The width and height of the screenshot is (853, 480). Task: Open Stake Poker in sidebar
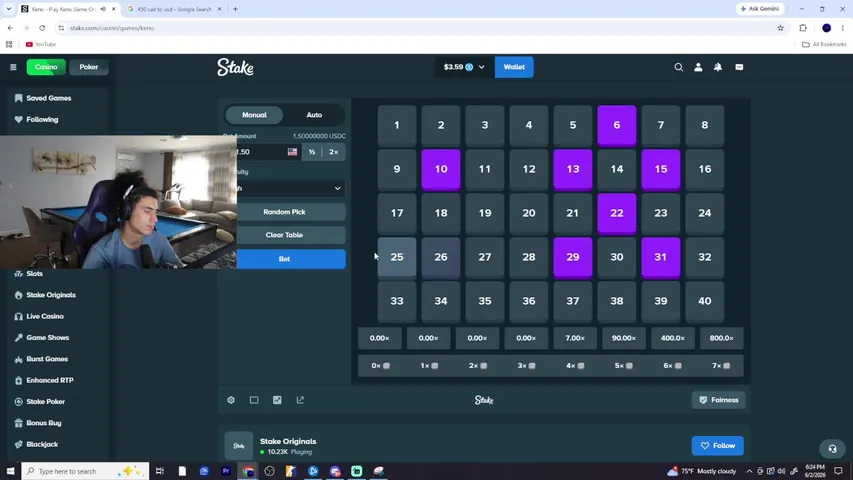pyautogui.click(x=45, y=402)
